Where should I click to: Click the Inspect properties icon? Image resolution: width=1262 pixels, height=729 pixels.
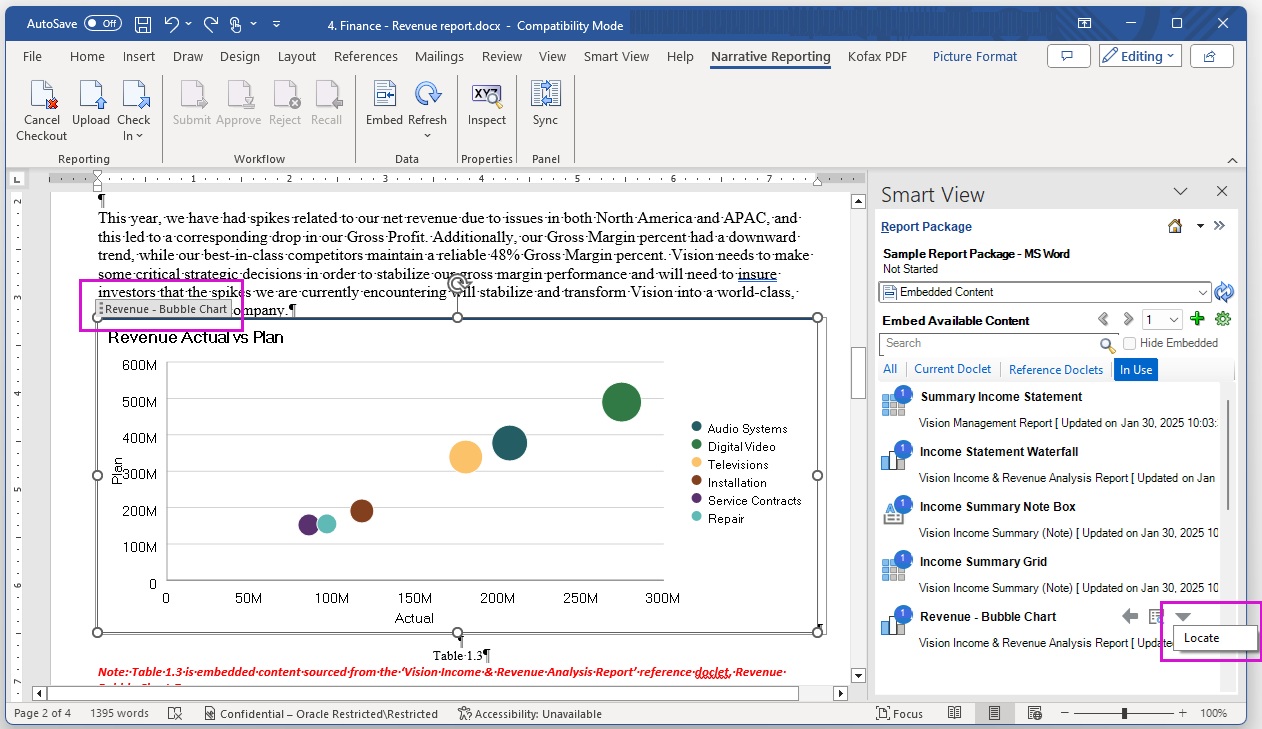coord(487,95)
